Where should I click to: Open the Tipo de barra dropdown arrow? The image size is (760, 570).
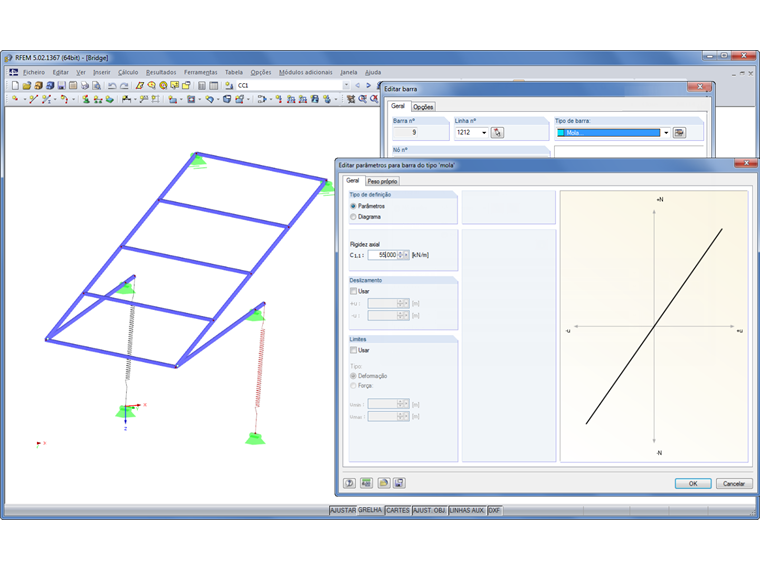tap(666, 132)
